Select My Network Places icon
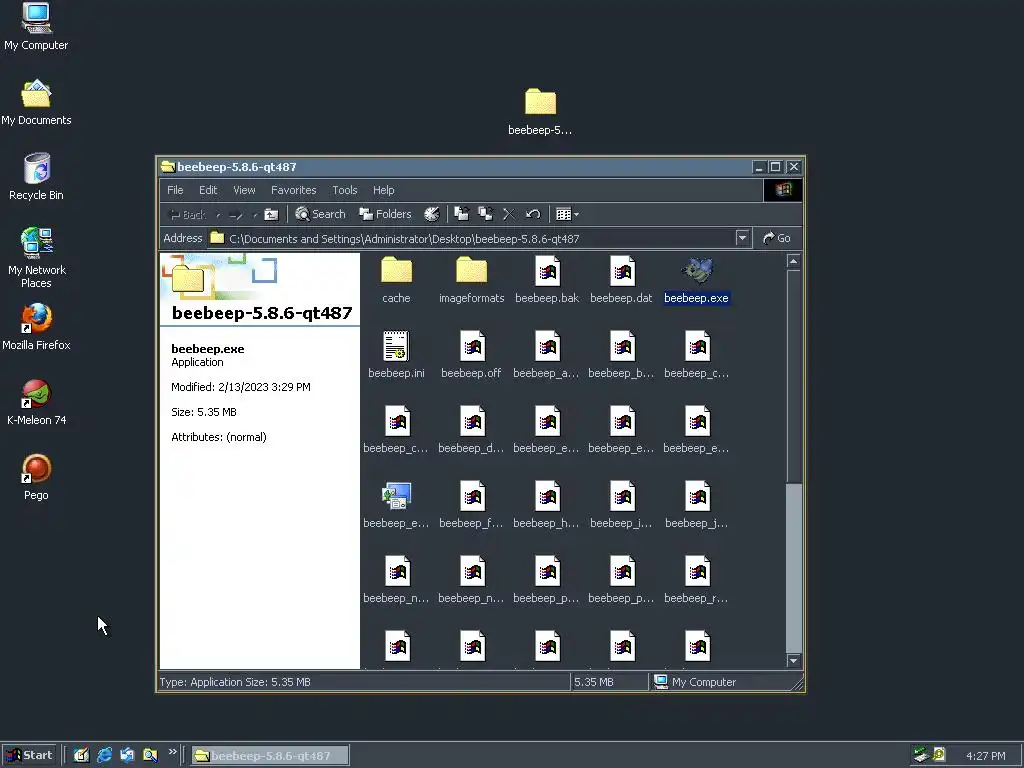1024x768 pixels. [x=36, y=258]
